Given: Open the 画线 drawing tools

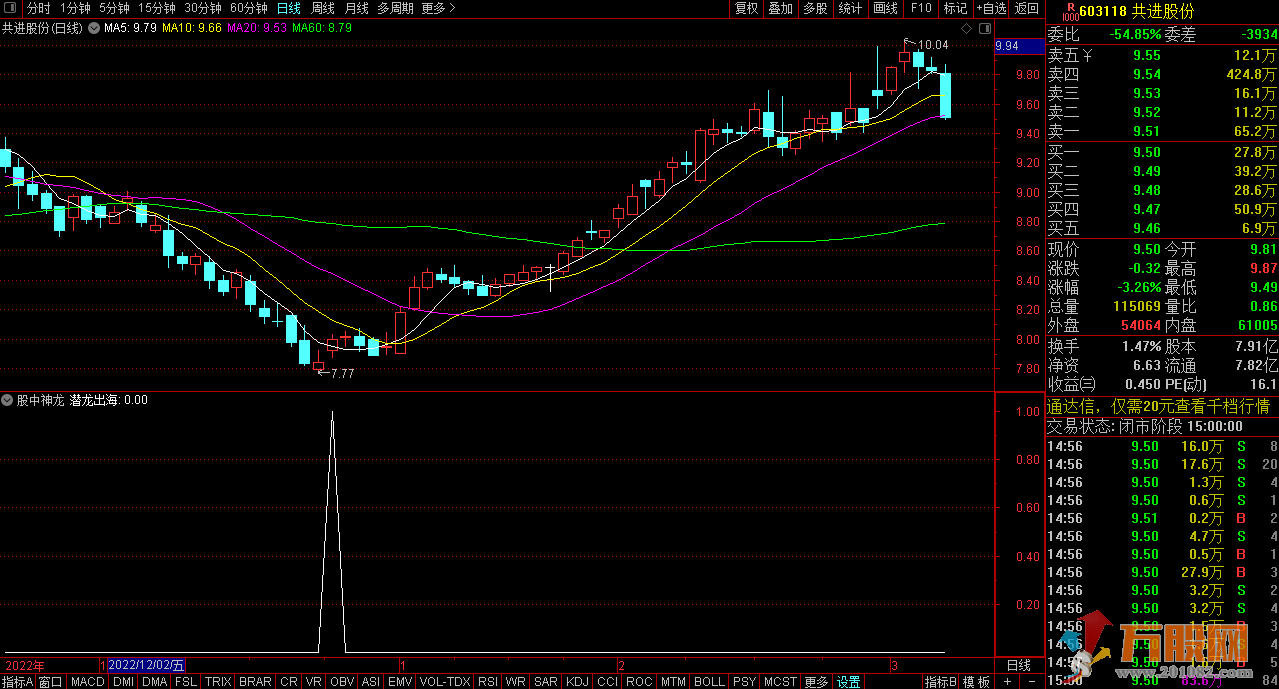Looking at the screenshot, I should coord(885,8).
